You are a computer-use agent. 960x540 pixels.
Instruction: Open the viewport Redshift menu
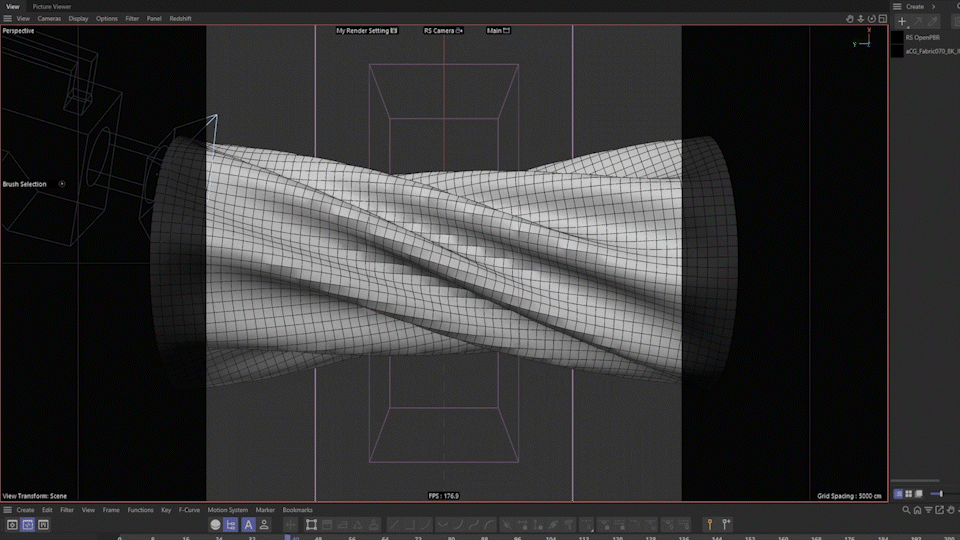point(181,18)
